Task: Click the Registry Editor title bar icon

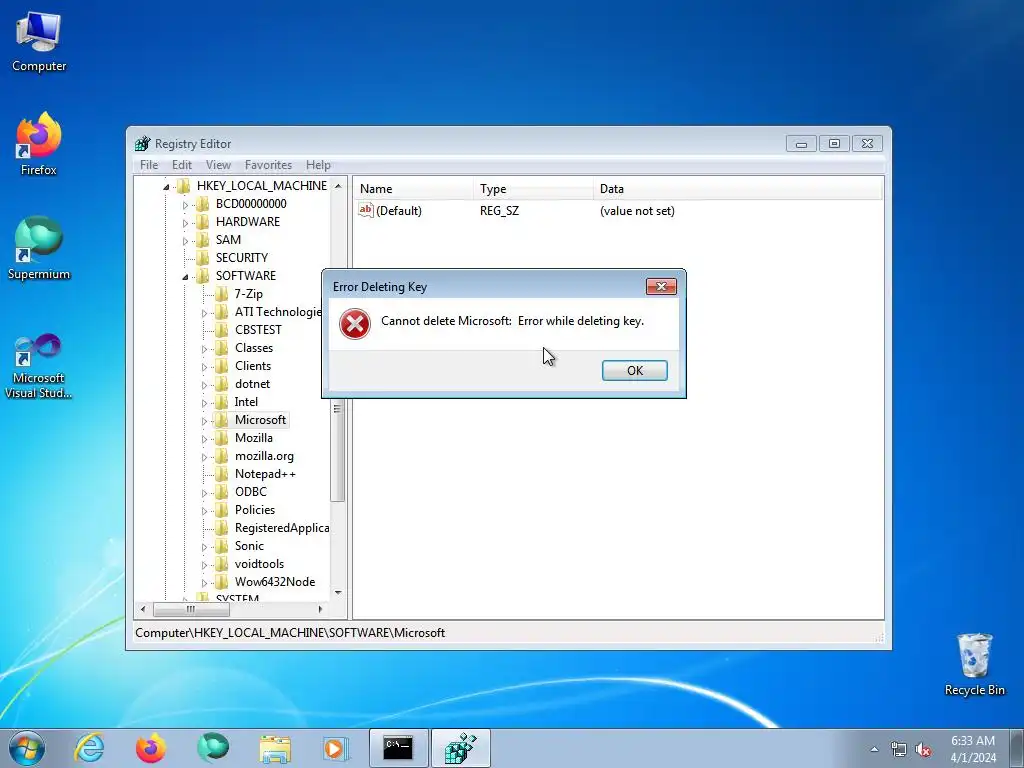Action: tap(142, 144)
